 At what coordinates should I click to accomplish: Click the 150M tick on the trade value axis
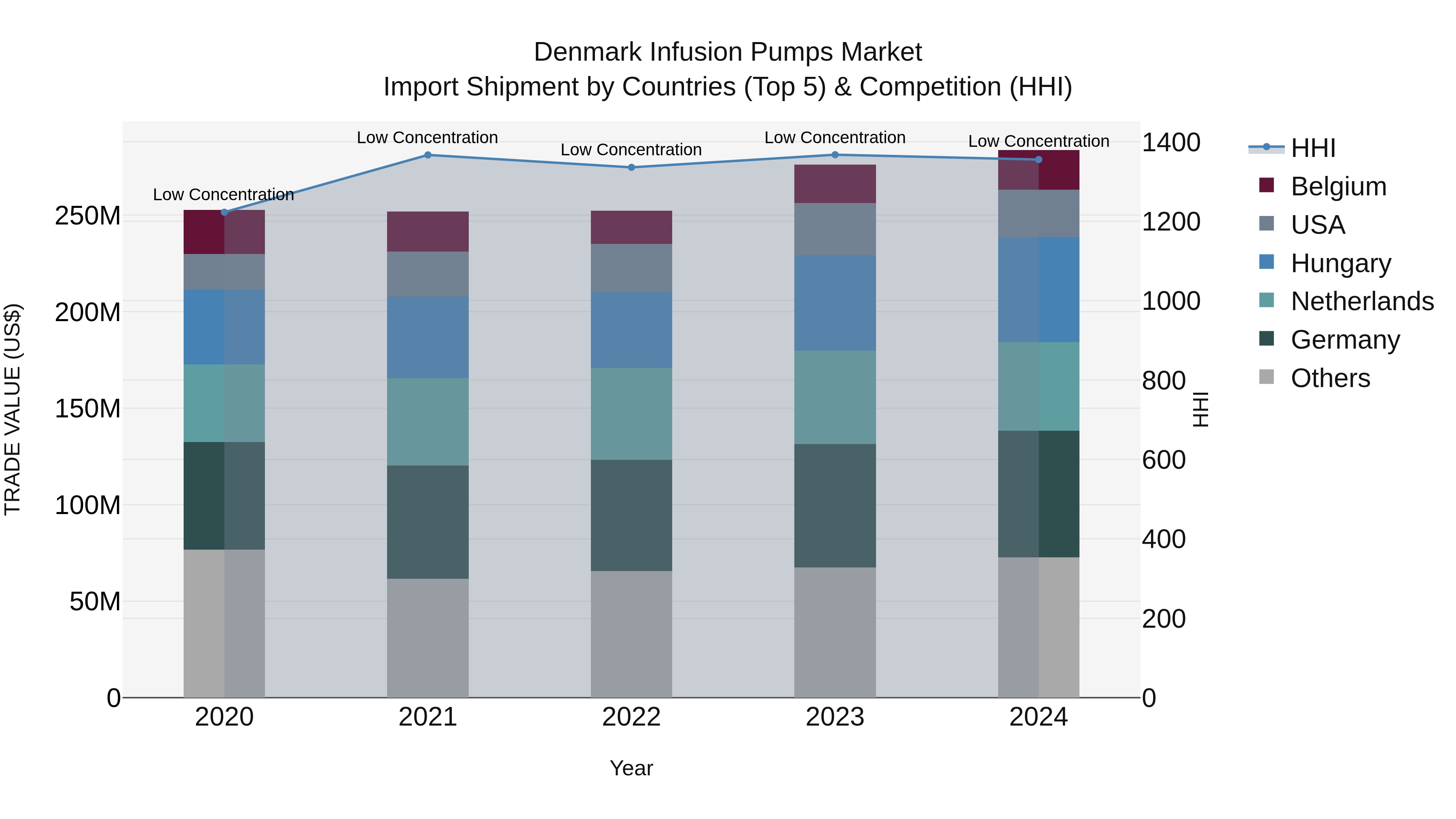(88, 408)
